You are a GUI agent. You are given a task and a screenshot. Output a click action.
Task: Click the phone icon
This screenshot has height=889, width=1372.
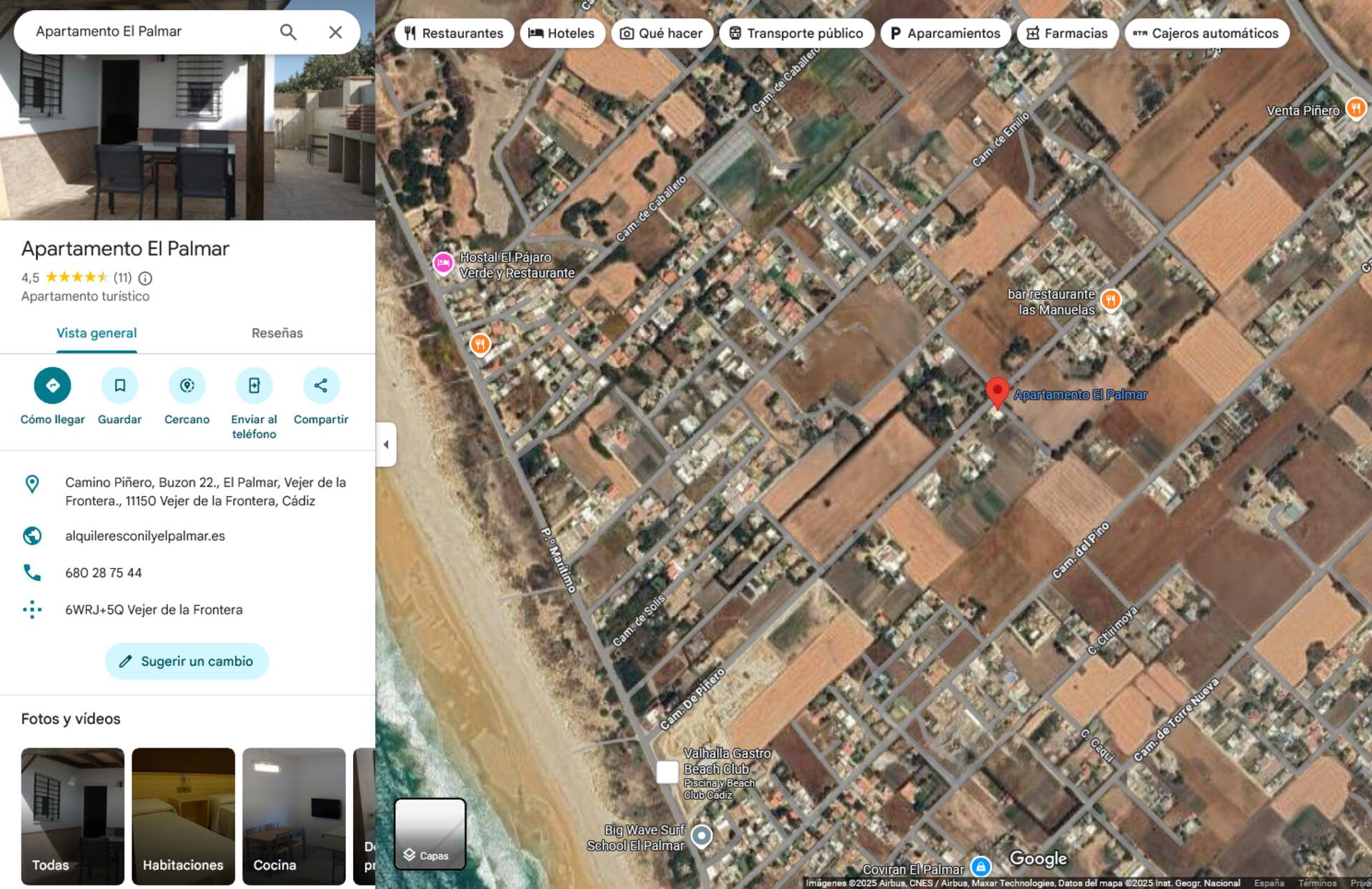pos(32,572)
